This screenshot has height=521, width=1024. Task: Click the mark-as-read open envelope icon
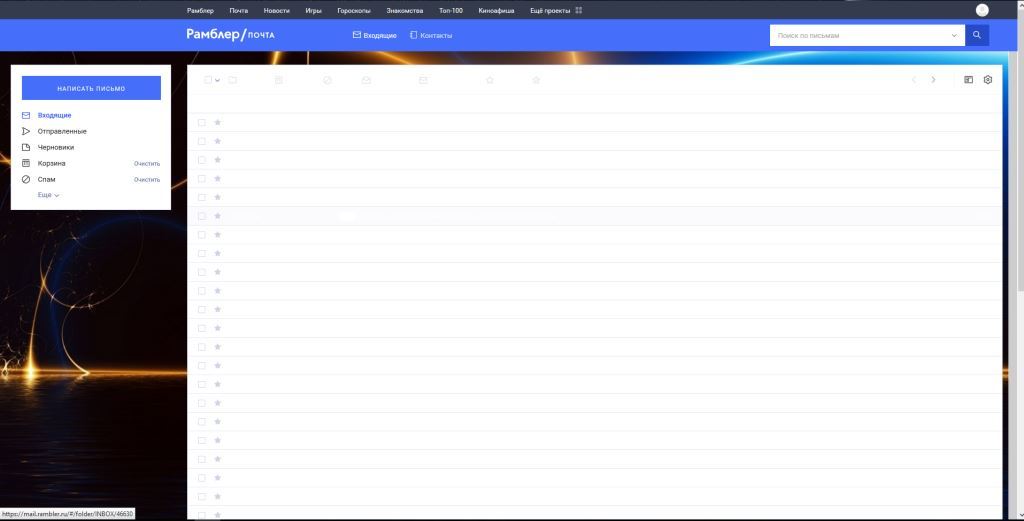click(x=366, y=80)
